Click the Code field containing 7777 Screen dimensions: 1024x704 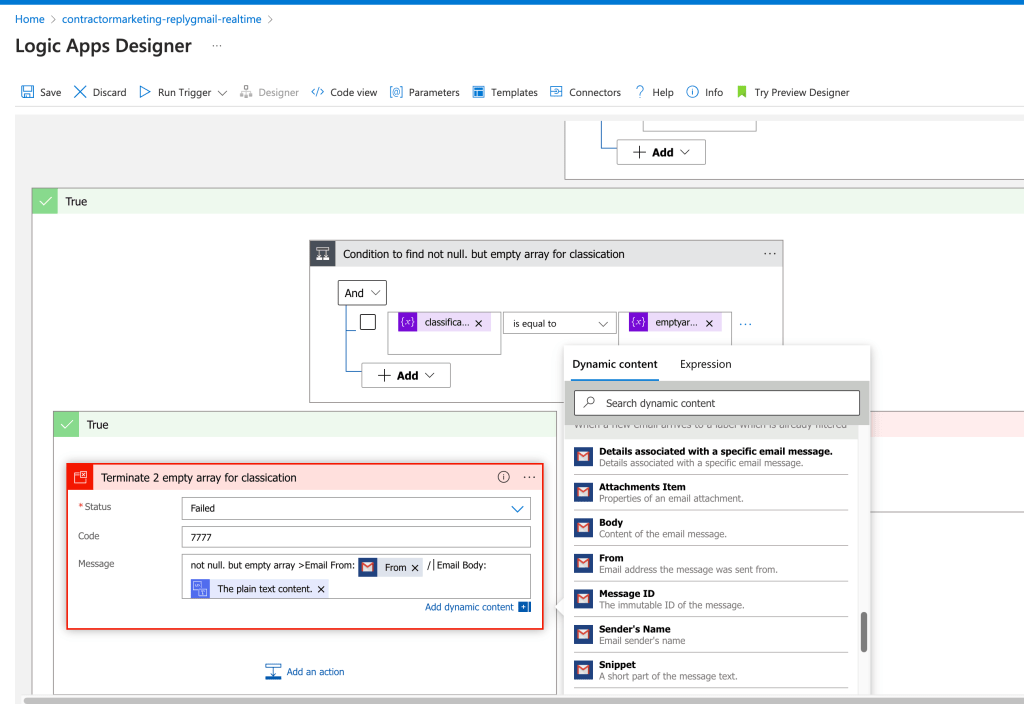tap(356, 537)
